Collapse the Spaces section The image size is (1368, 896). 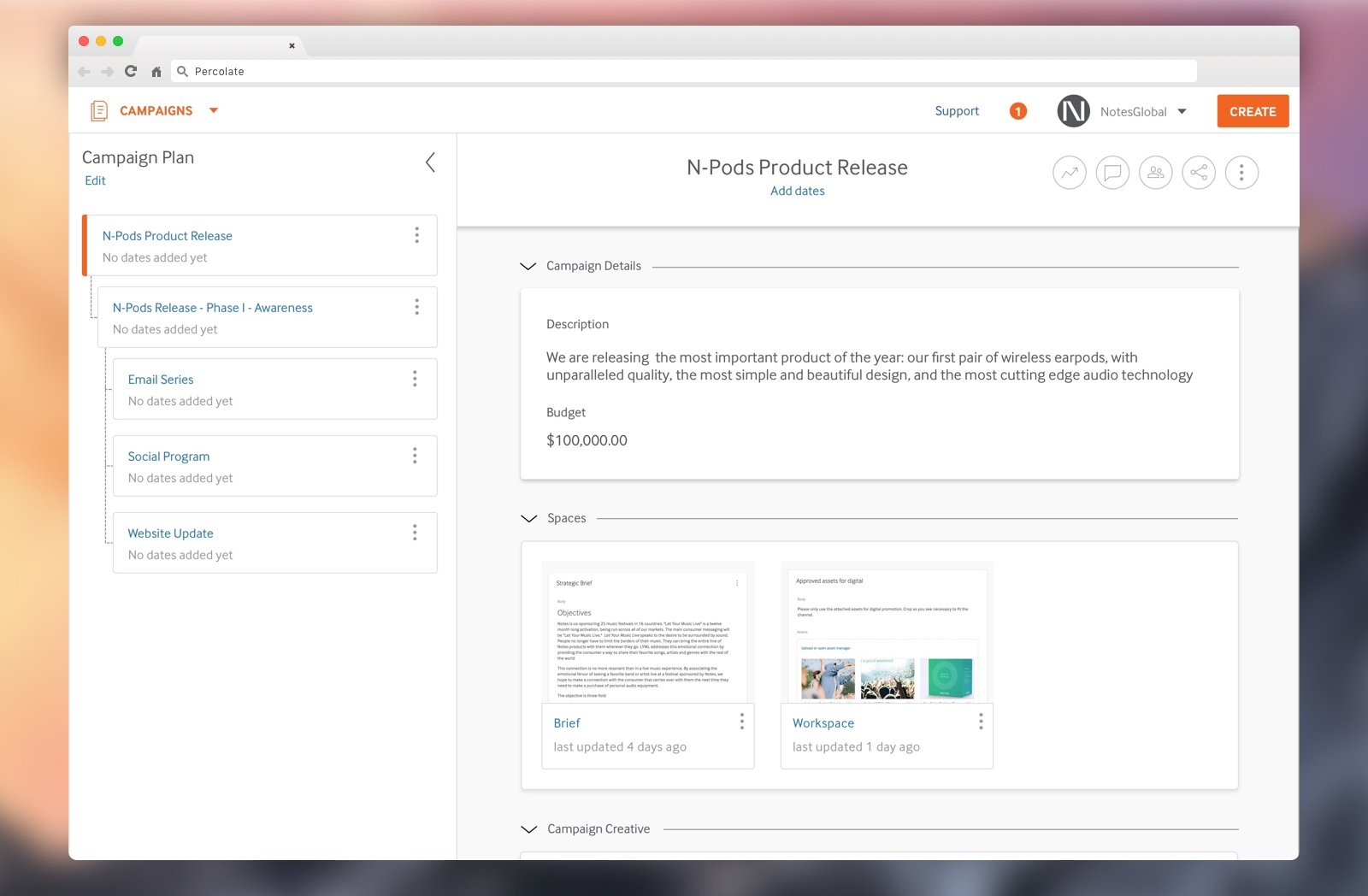[x=529, y=519]
